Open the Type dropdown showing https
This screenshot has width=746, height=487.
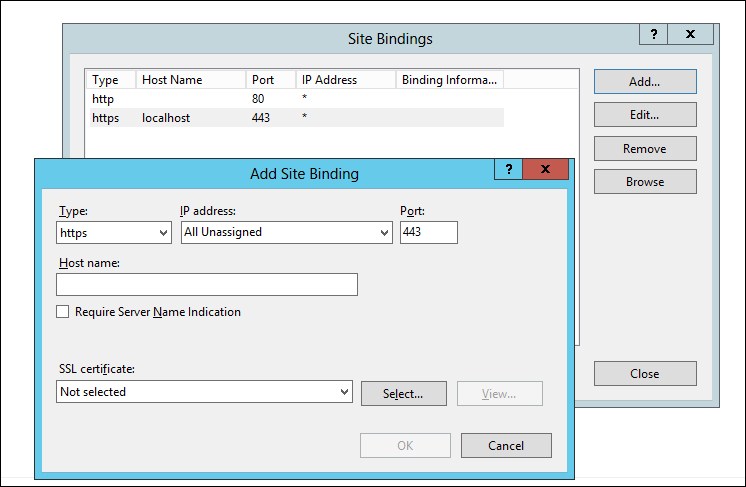pos(114,233)
